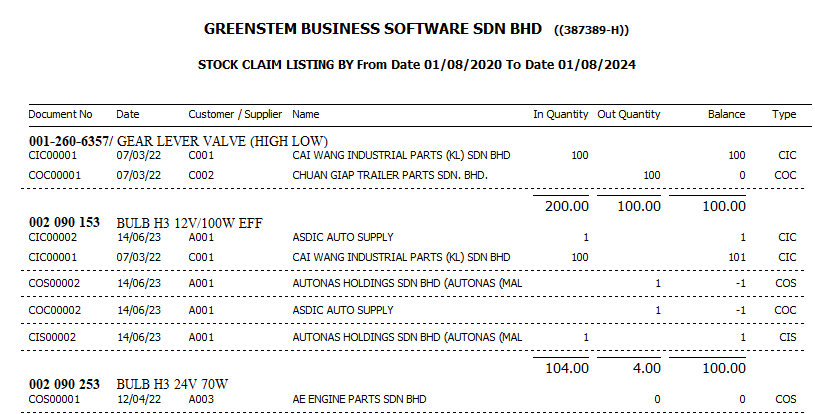This screenshot has height=414, width=815.
Task: Select the registration number '((387389-H))'
Action: (x=591, y=30)
